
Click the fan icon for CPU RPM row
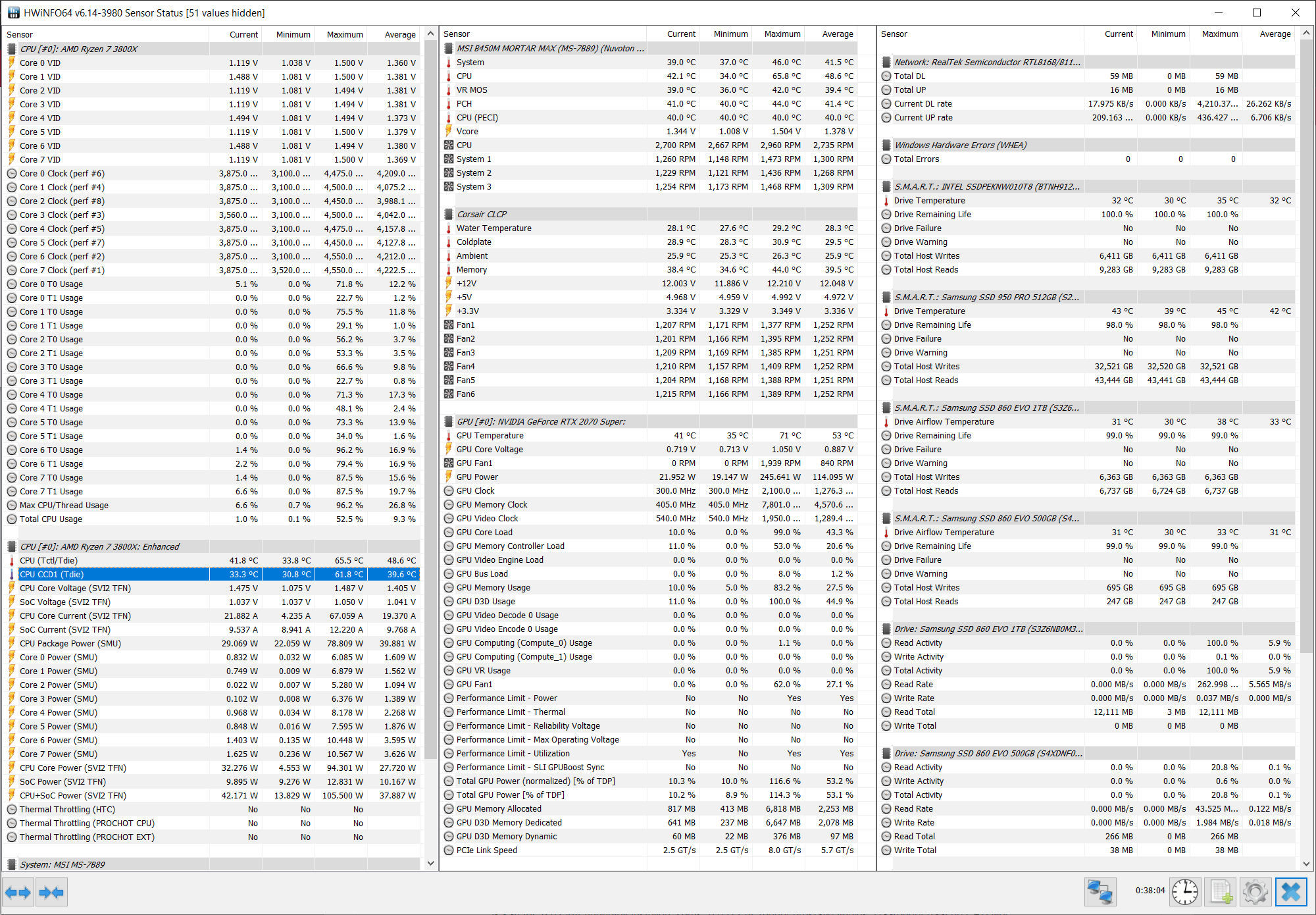[x=449, y=145]
